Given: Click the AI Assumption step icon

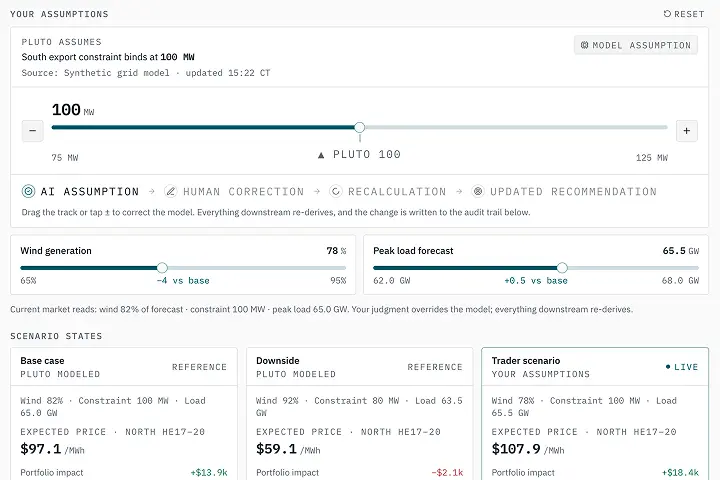Looking at the screenshot, I should pos(28,191).
